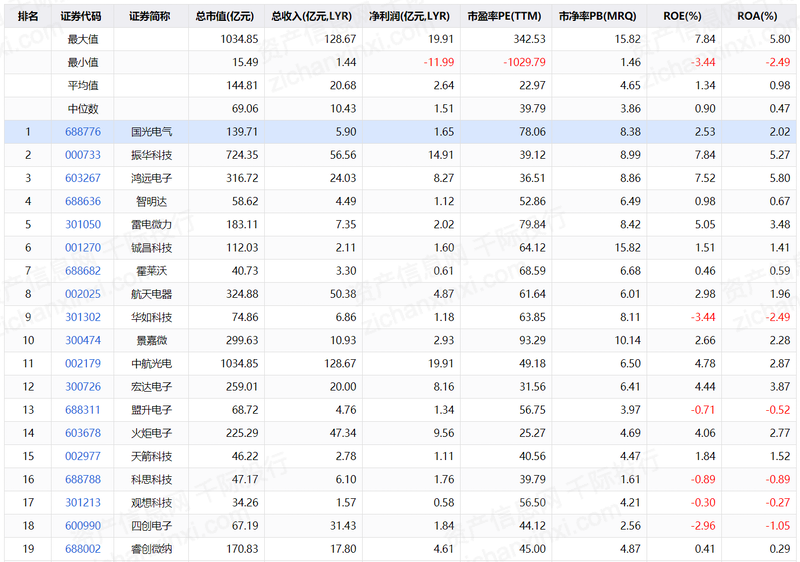Image resolution: width=800 pixels, height=562 pixels.
Task: Select the 景嘉微 name cell
Action: coord(151,340)
